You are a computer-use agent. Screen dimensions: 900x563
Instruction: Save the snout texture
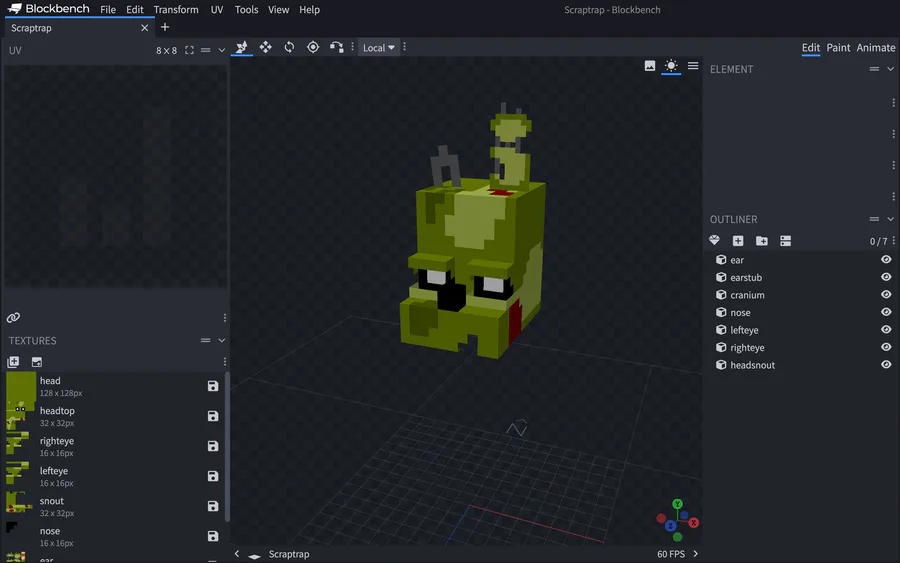[x=213, y=506]
